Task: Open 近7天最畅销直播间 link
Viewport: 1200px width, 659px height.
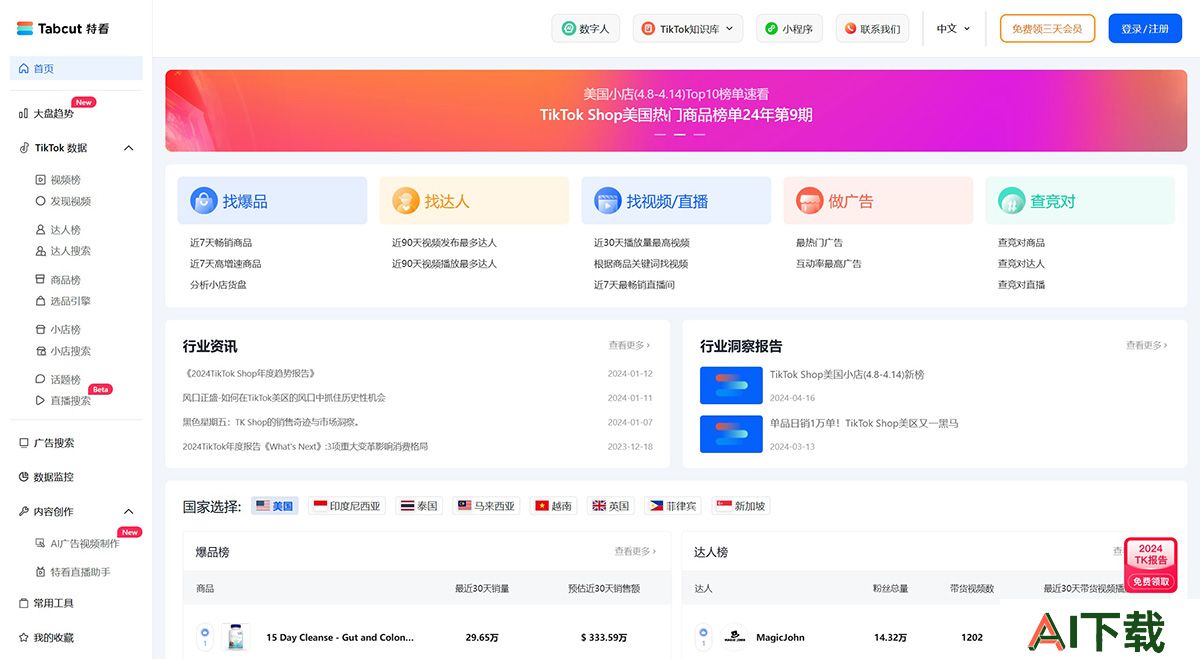Action: coord(634,285)
